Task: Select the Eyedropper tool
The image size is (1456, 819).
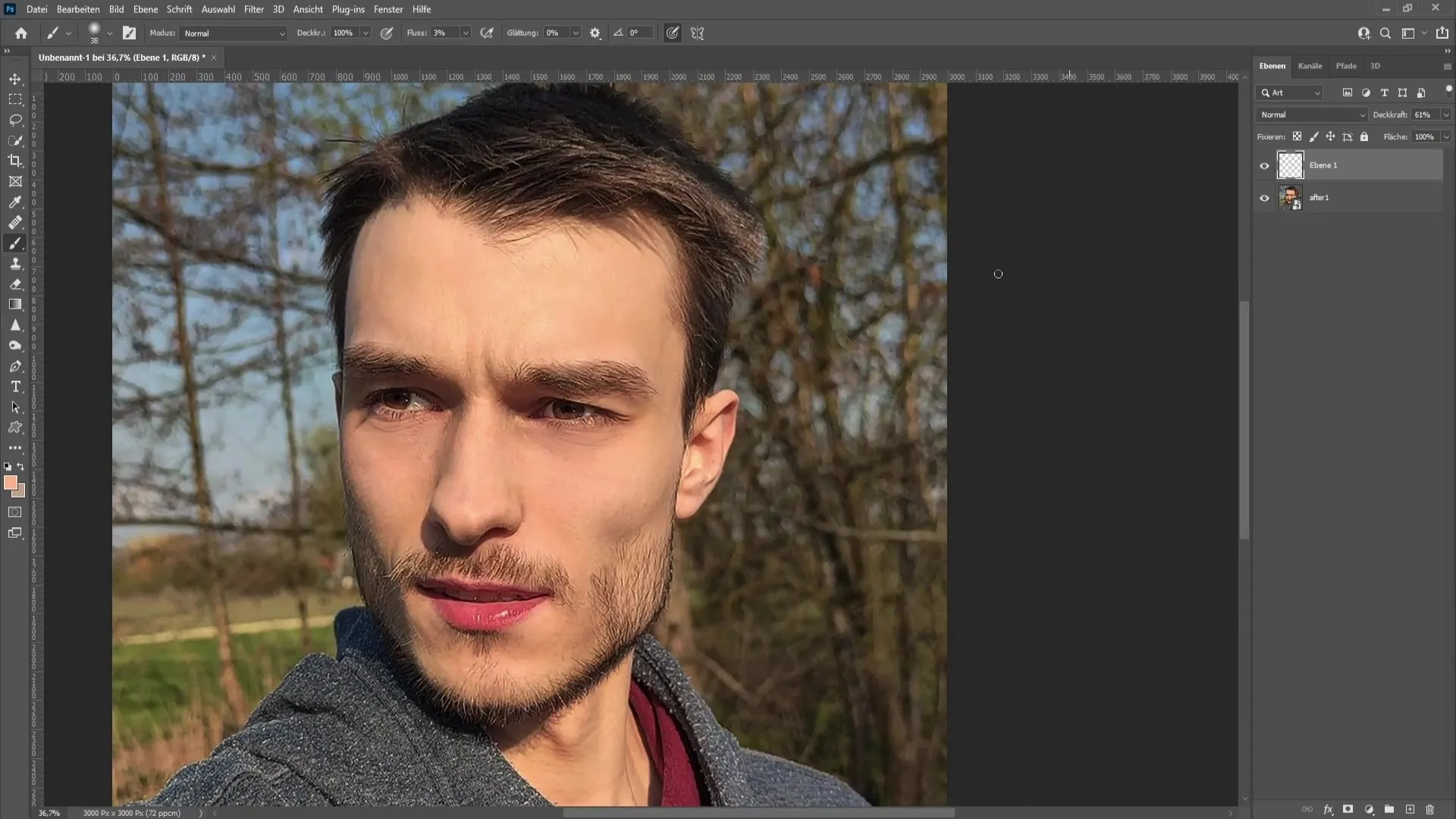Action: (15, 202)
